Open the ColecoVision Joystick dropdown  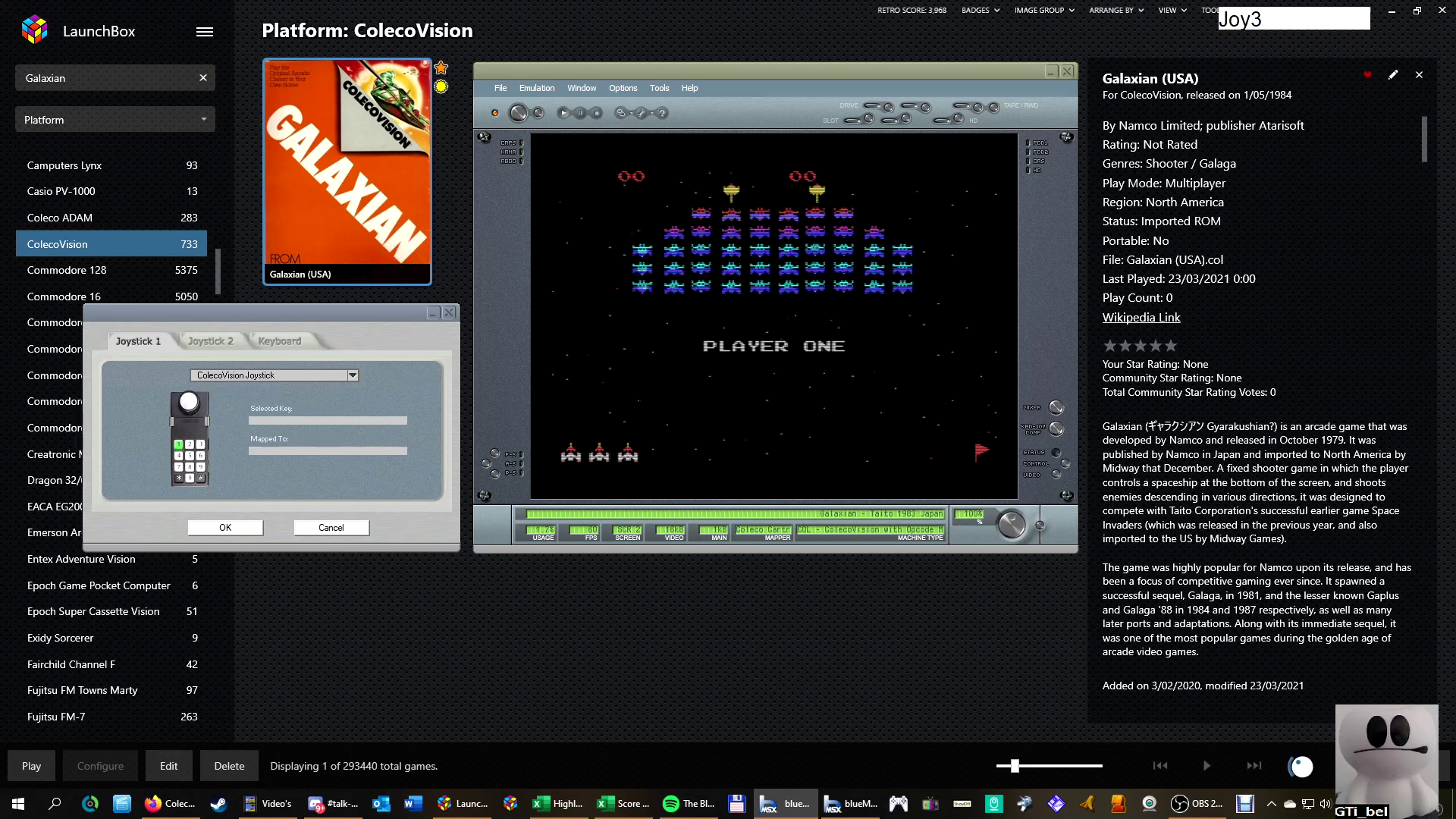tap(352, 375)
